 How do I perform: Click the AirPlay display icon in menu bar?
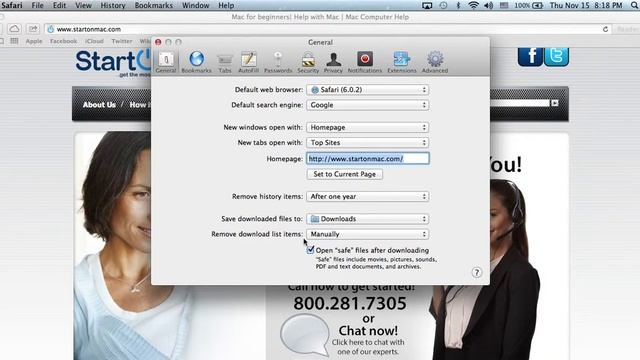tap(427, 5)
